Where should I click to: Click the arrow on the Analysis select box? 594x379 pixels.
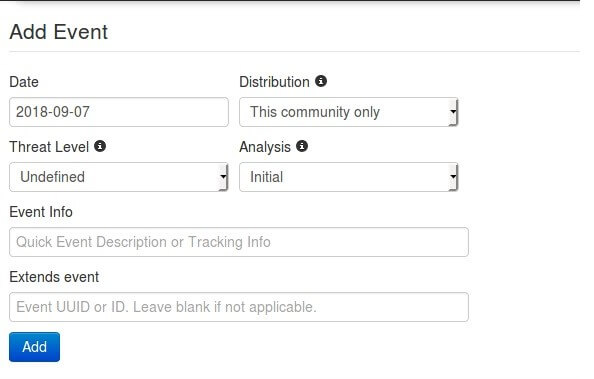pyautogui.click(x=453, y=177)
